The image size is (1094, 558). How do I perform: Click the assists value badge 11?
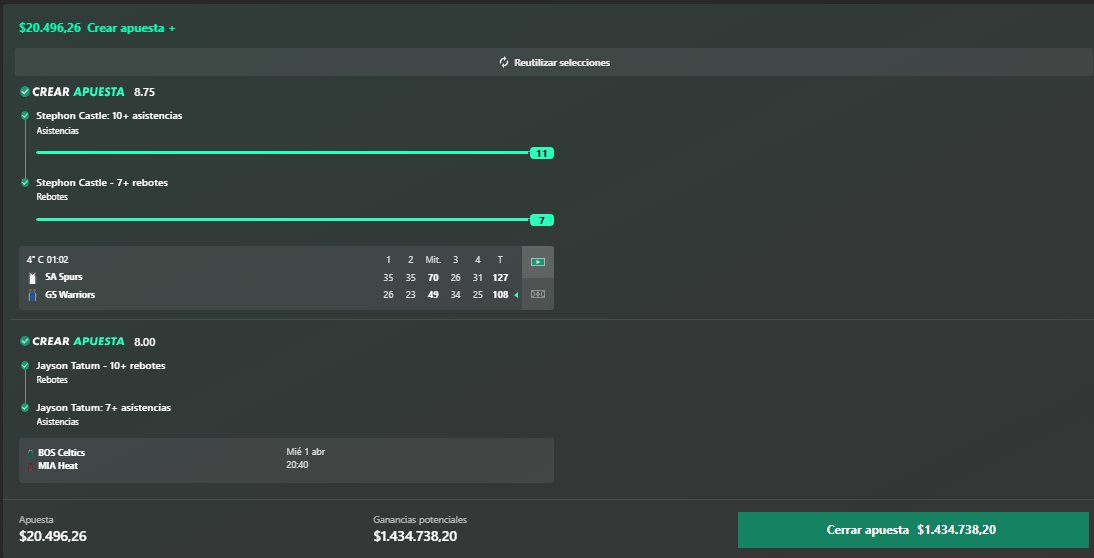[541, 153]
